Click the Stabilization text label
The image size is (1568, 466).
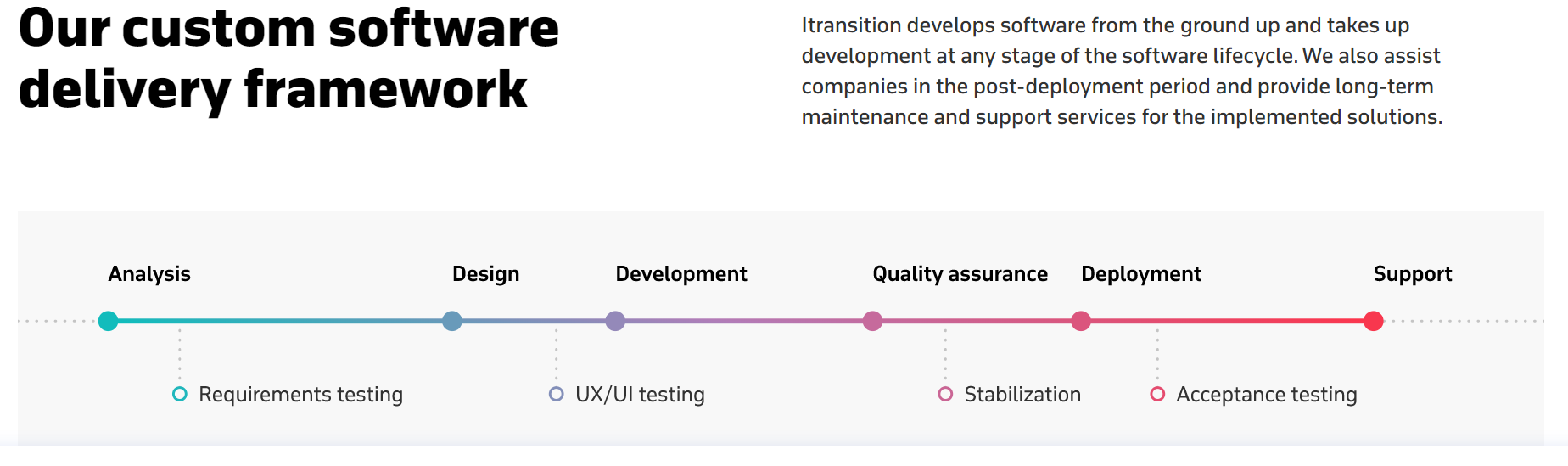(1022, 395)
